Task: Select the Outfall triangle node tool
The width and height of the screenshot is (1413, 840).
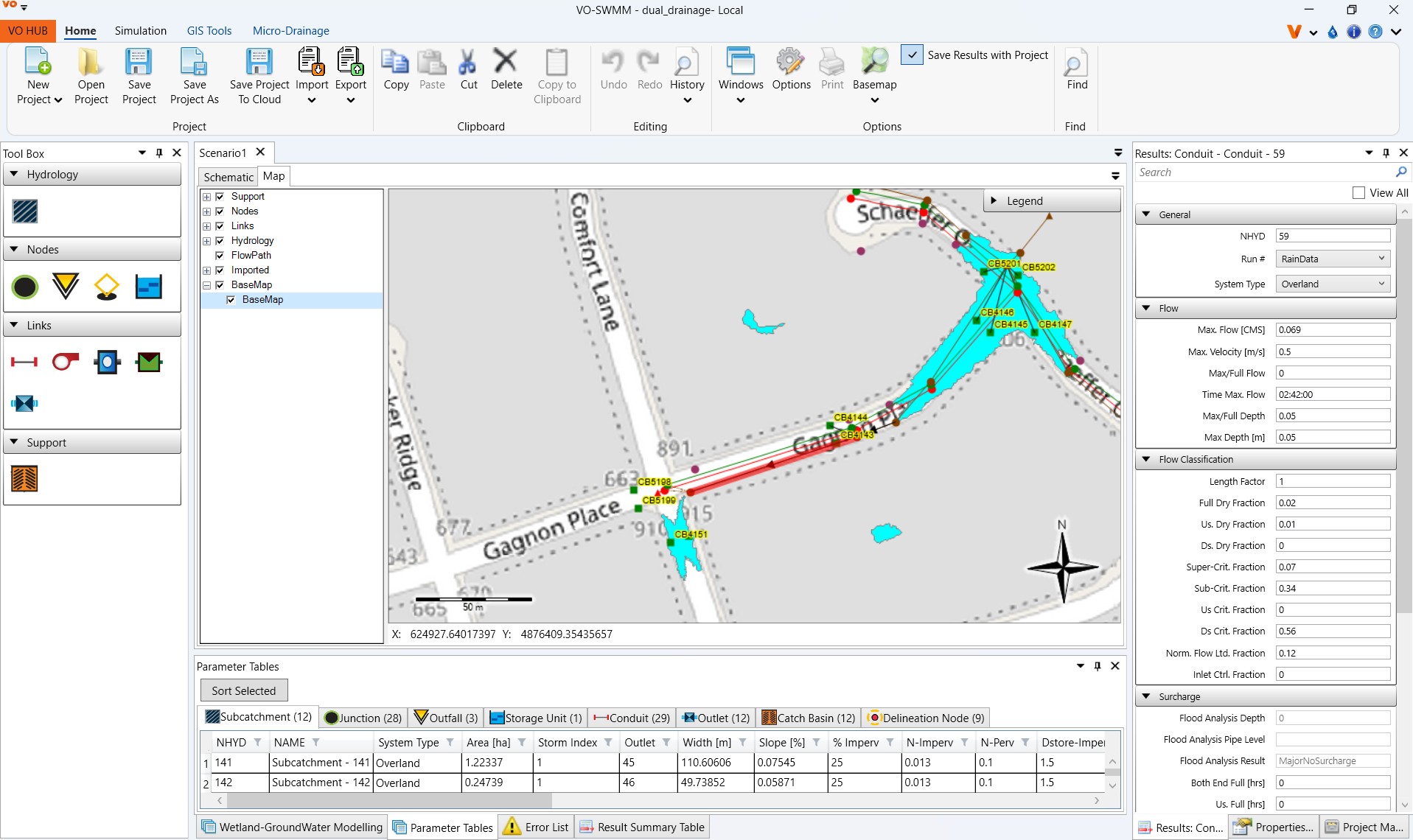Action: 66,286
